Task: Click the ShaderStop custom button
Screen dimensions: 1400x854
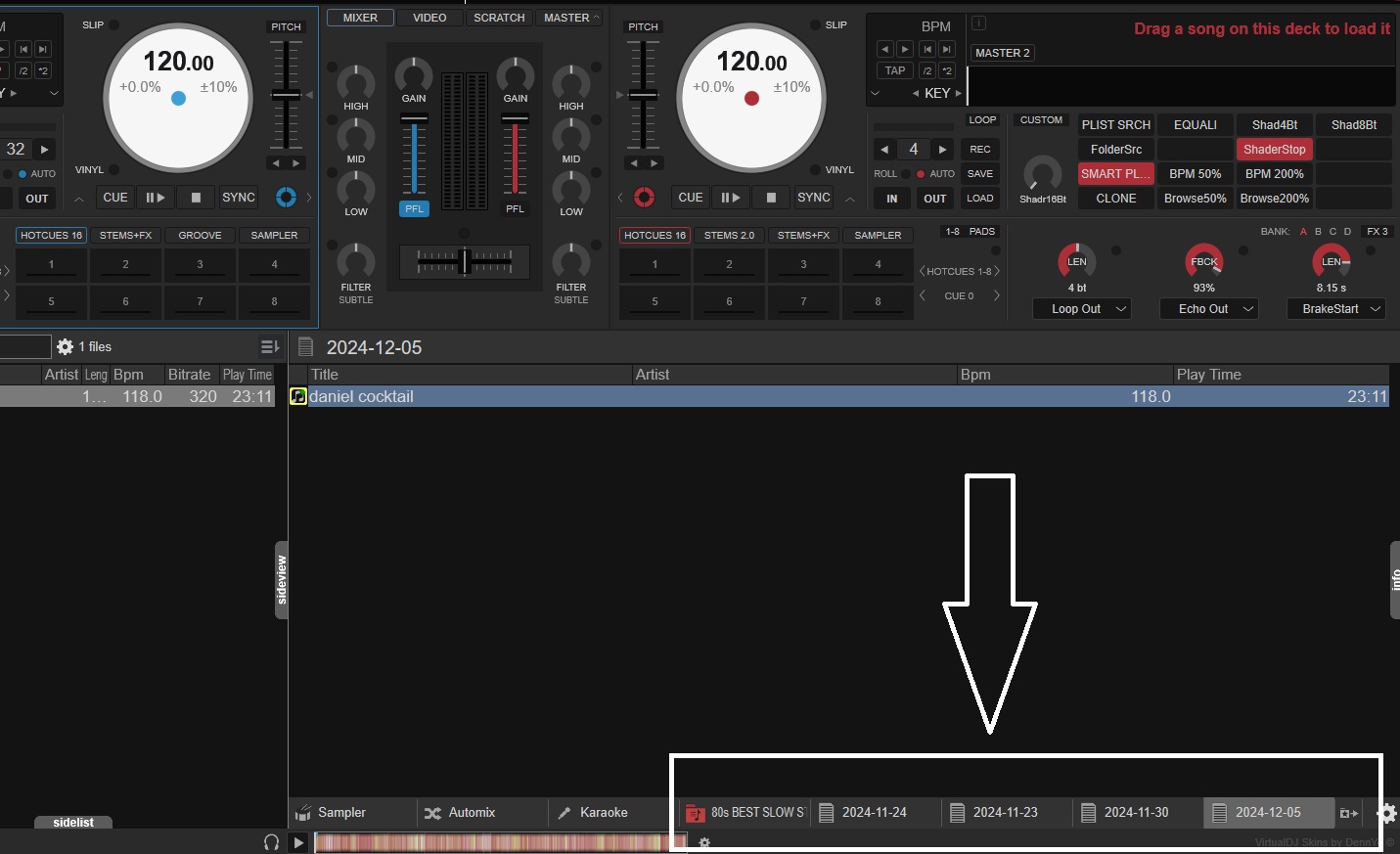Action: tap(1274, 150)
